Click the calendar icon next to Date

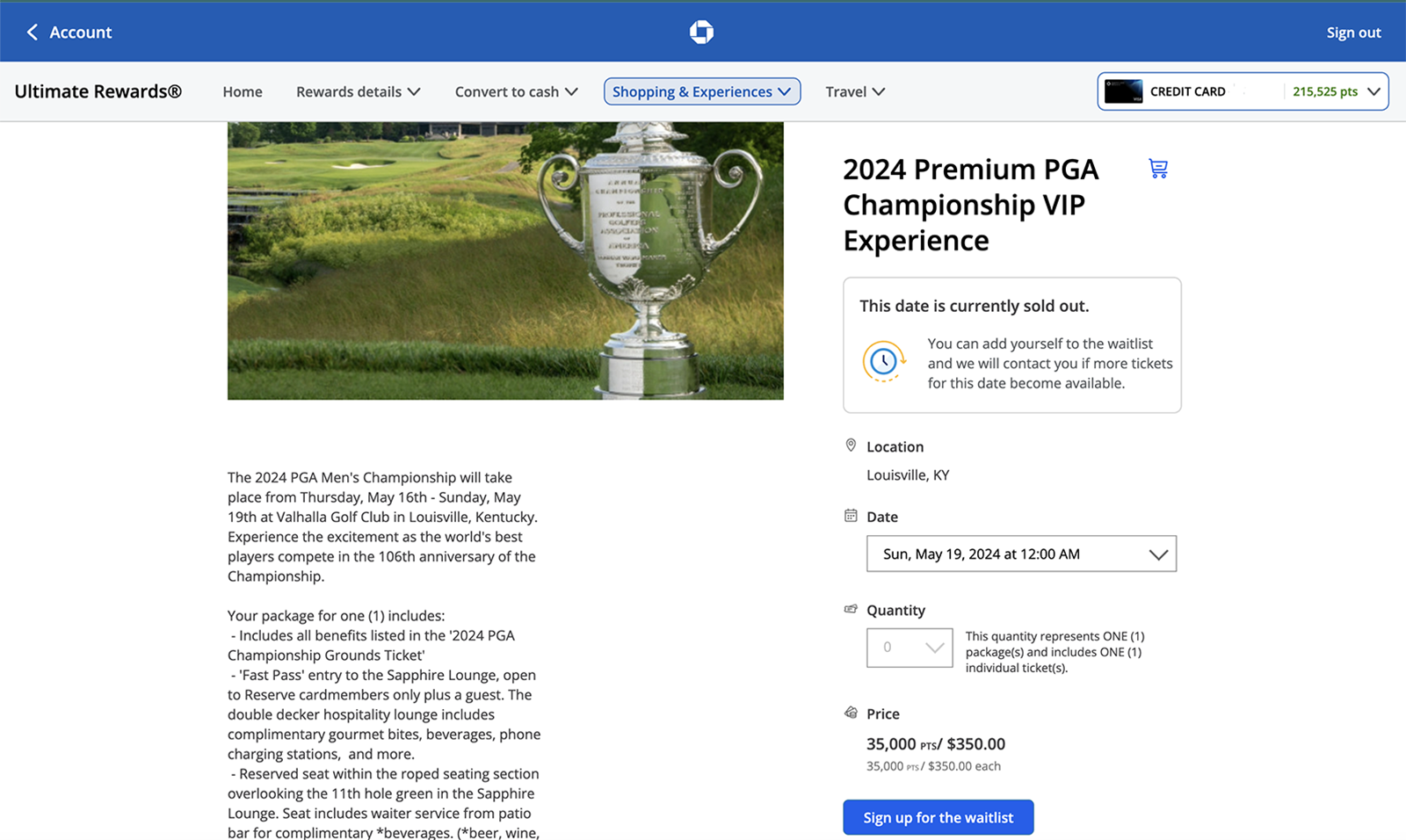point(849,516)
